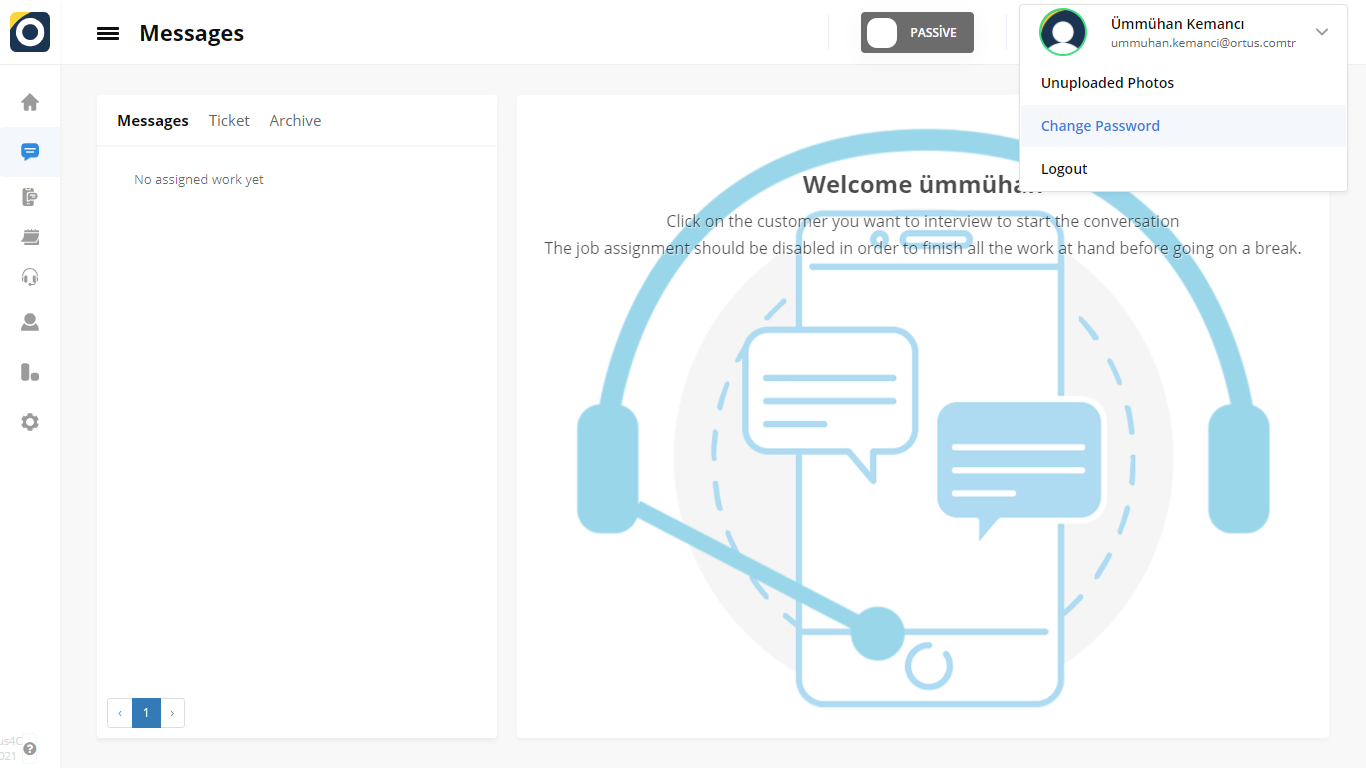Collapse the user account dropdown chevron
The width and height of the screenshot is (1366, 768).
click(x=1322, y=32)
